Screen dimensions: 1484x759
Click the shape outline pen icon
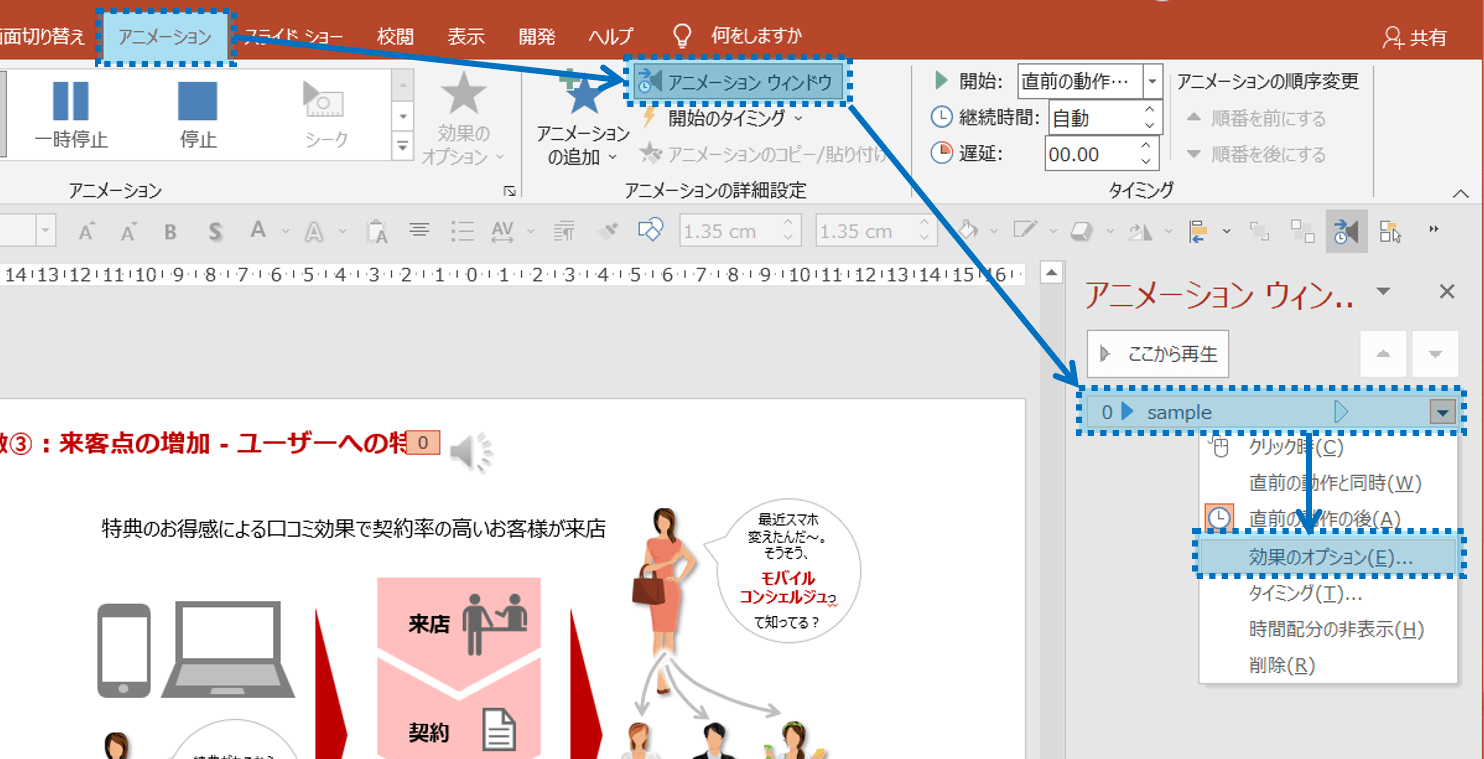click(1025, 232)
